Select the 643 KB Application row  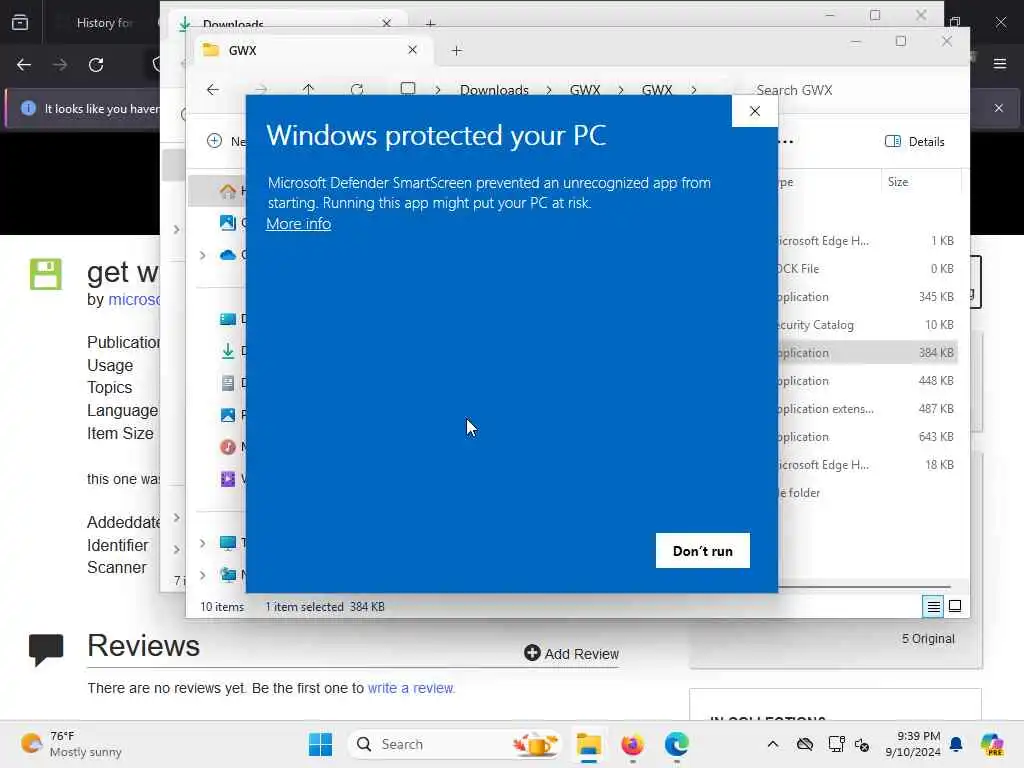(867, 437)
